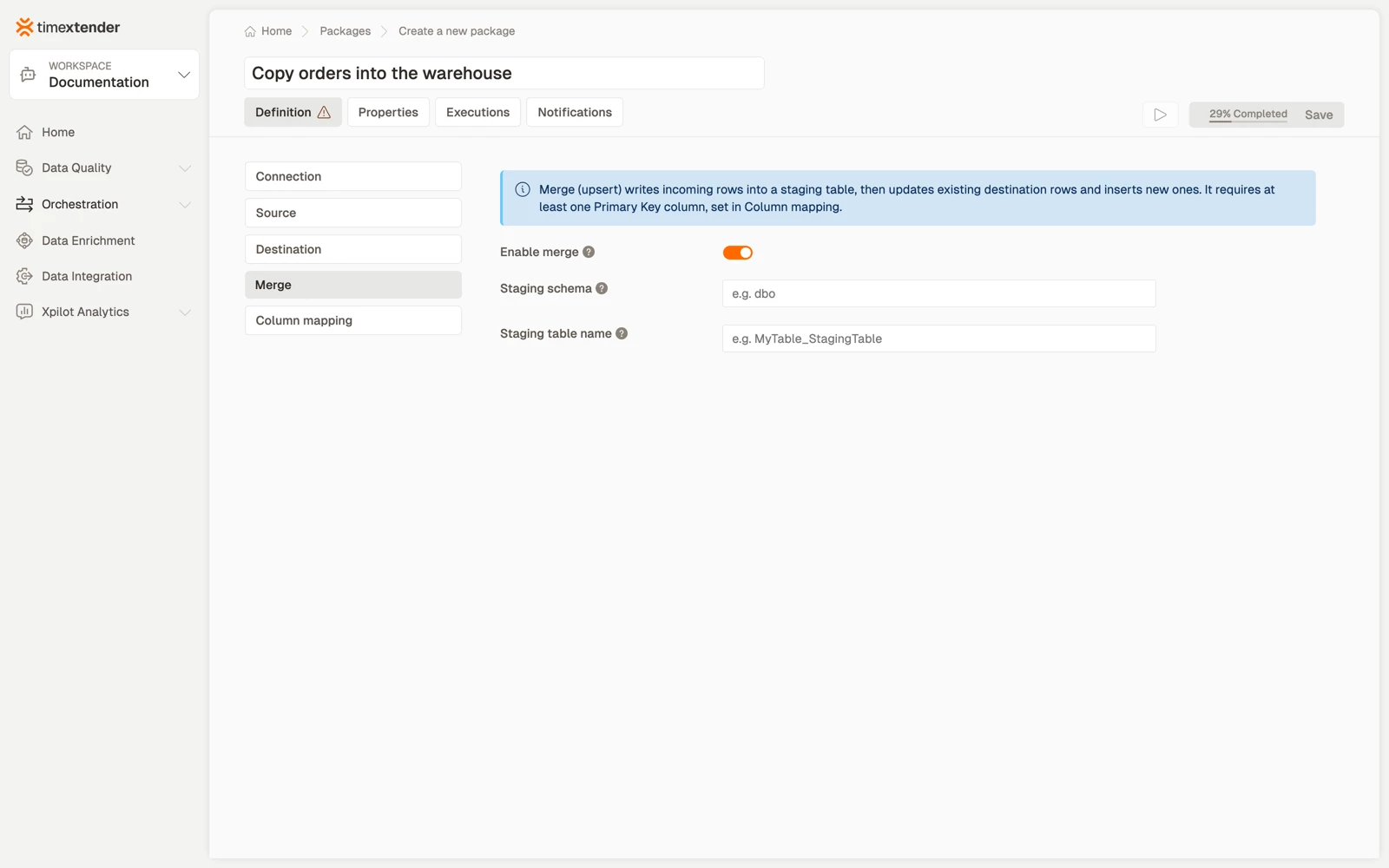Viewport: 1389px width, 868px height.
Task: Expand the Data Quality menu
Action: coord(184,168)
